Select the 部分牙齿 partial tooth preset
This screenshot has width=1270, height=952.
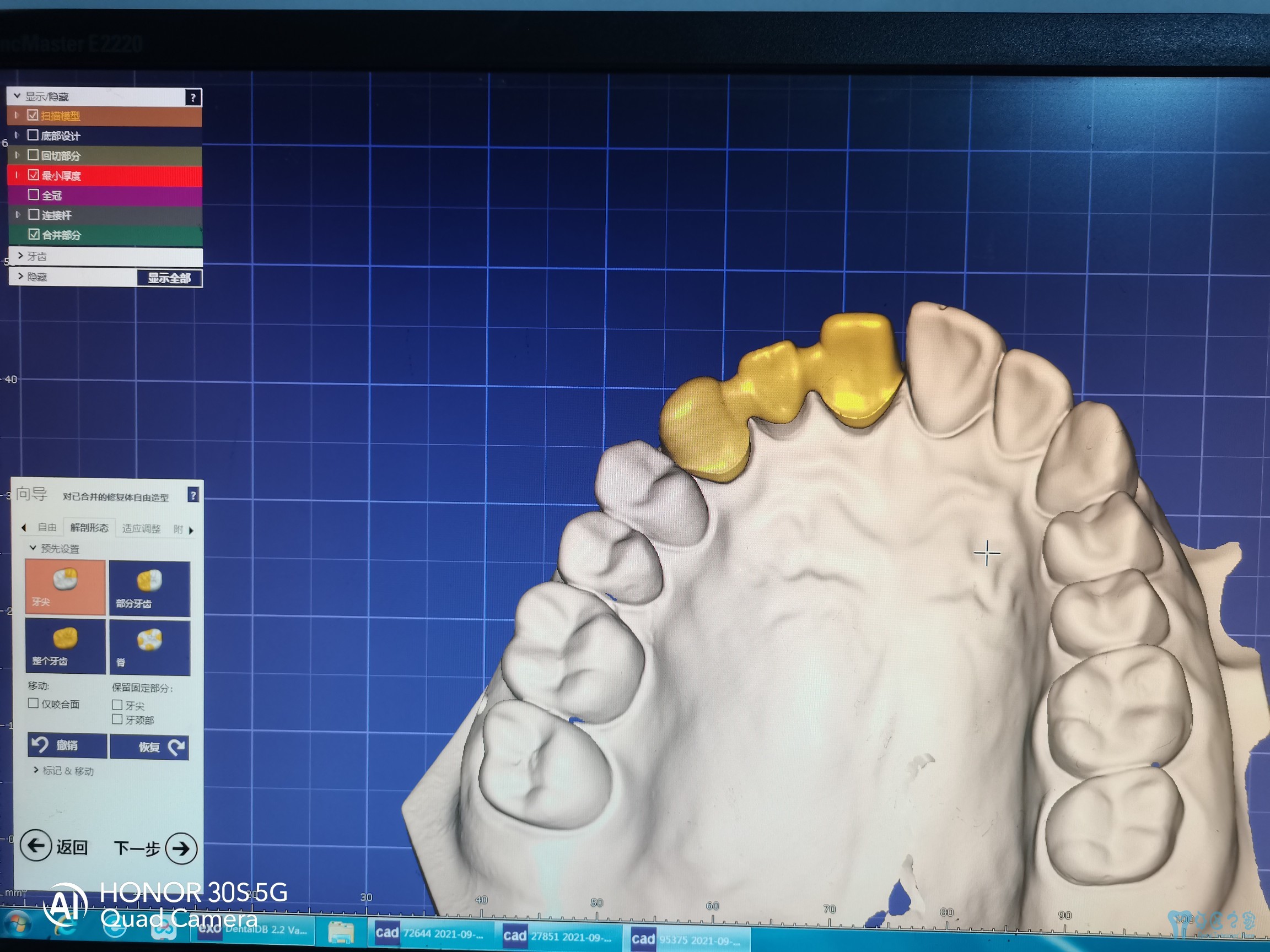tap(149, 588)
